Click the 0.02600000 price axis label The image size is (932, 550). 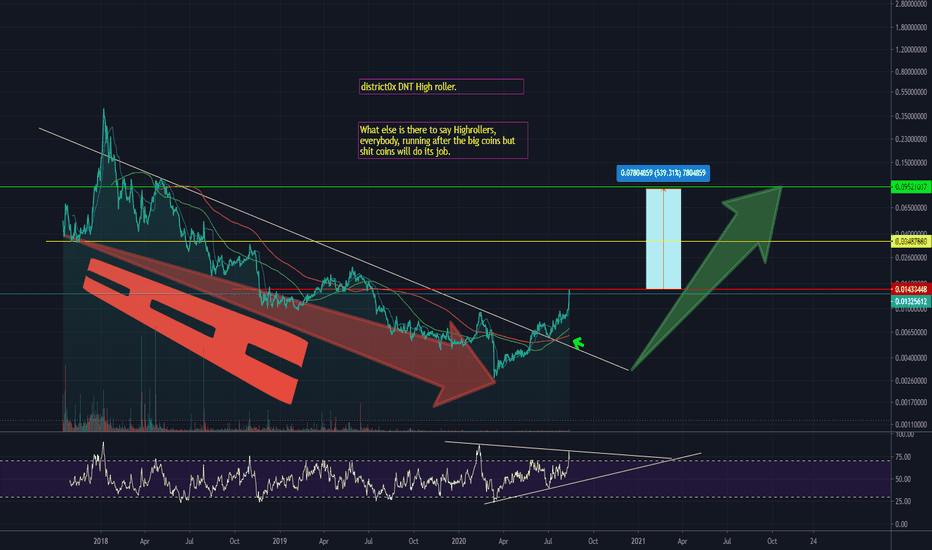tap(911, 258)
